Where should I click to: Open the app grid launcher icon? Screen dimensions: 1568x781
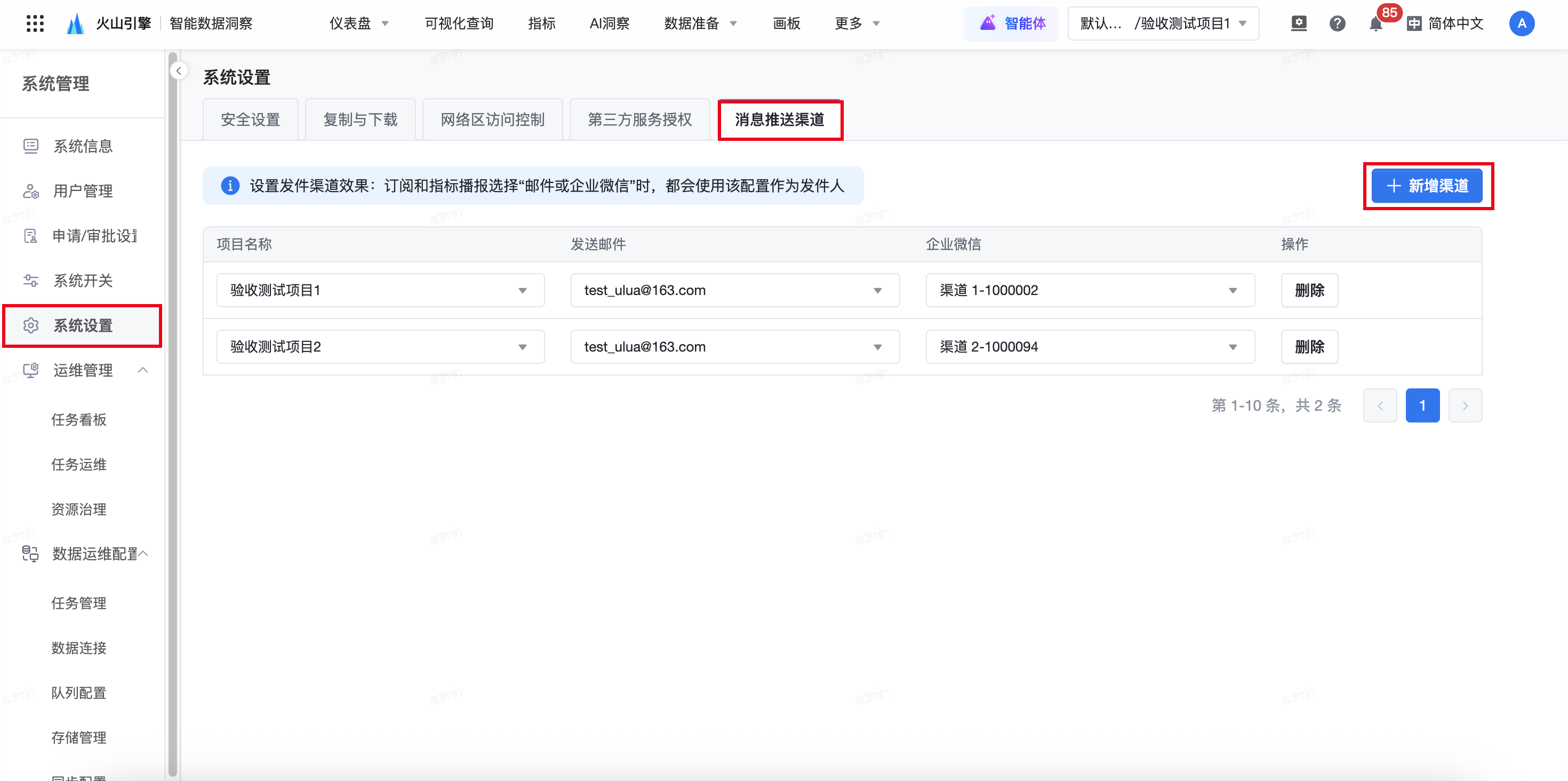35,24
